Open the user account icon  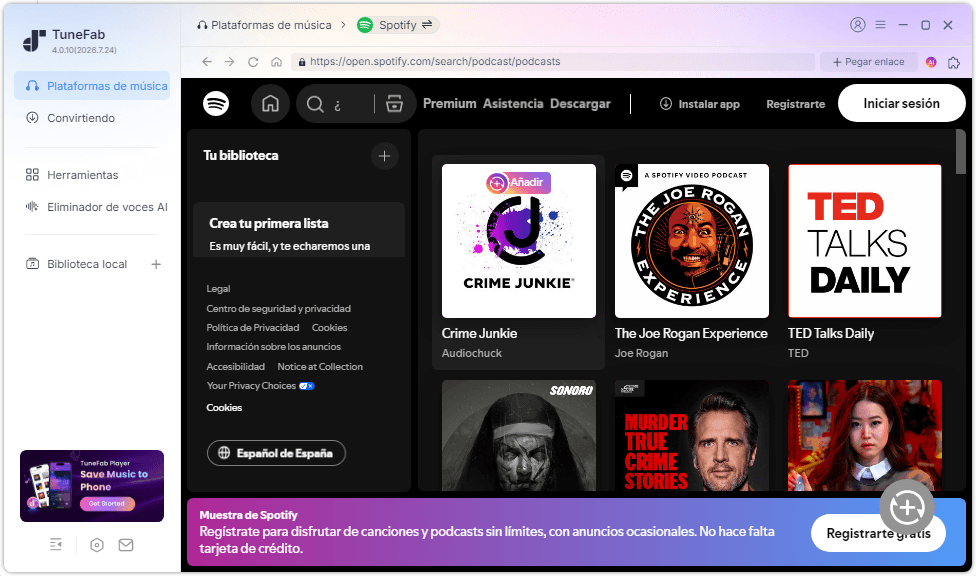[x=858, y=25]
